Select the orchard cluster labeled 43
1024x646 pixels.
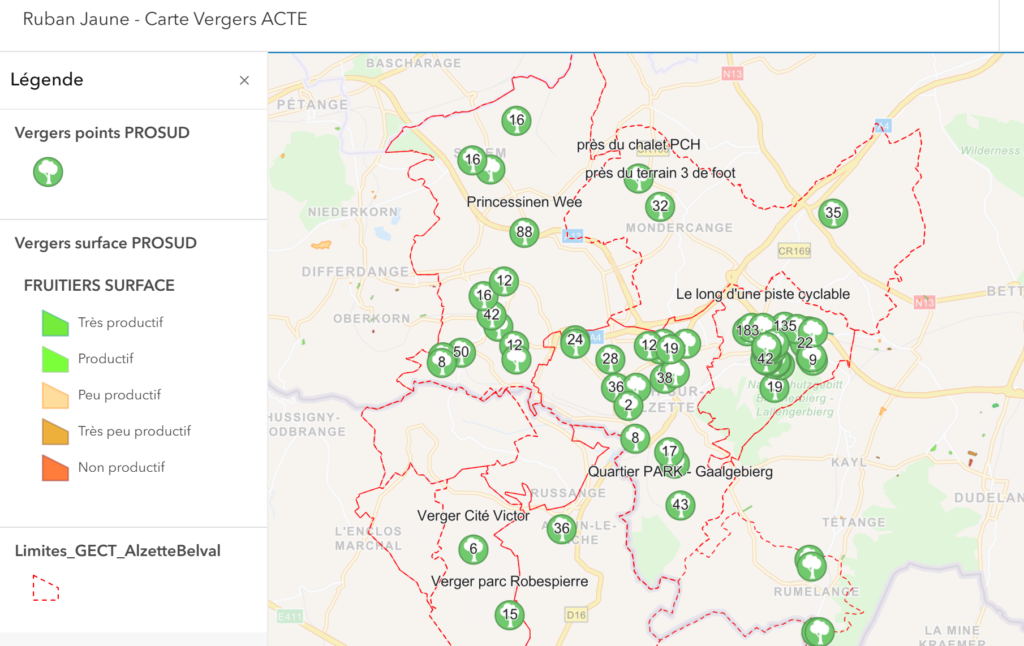(681, 506)
